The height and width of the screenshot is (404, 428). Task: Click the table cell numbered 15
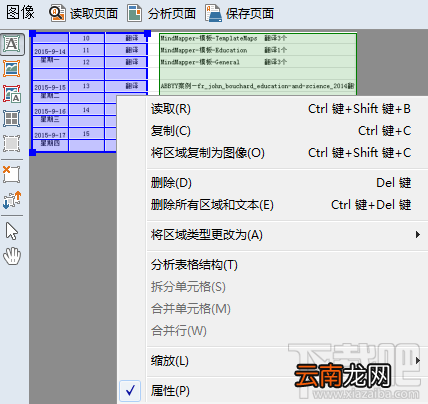click(86, 134)
